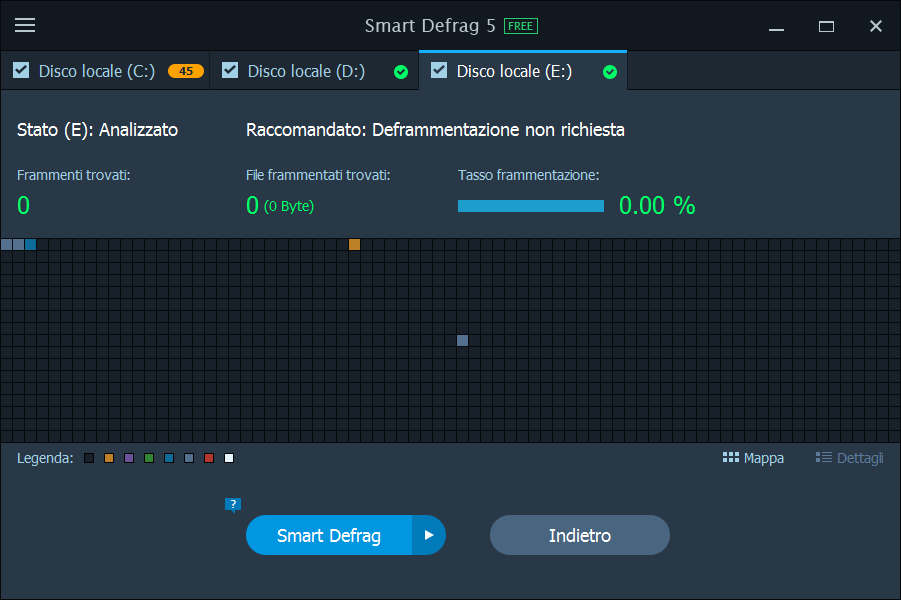Switch to the Disco locale (D:) tab

coord(306,71)
